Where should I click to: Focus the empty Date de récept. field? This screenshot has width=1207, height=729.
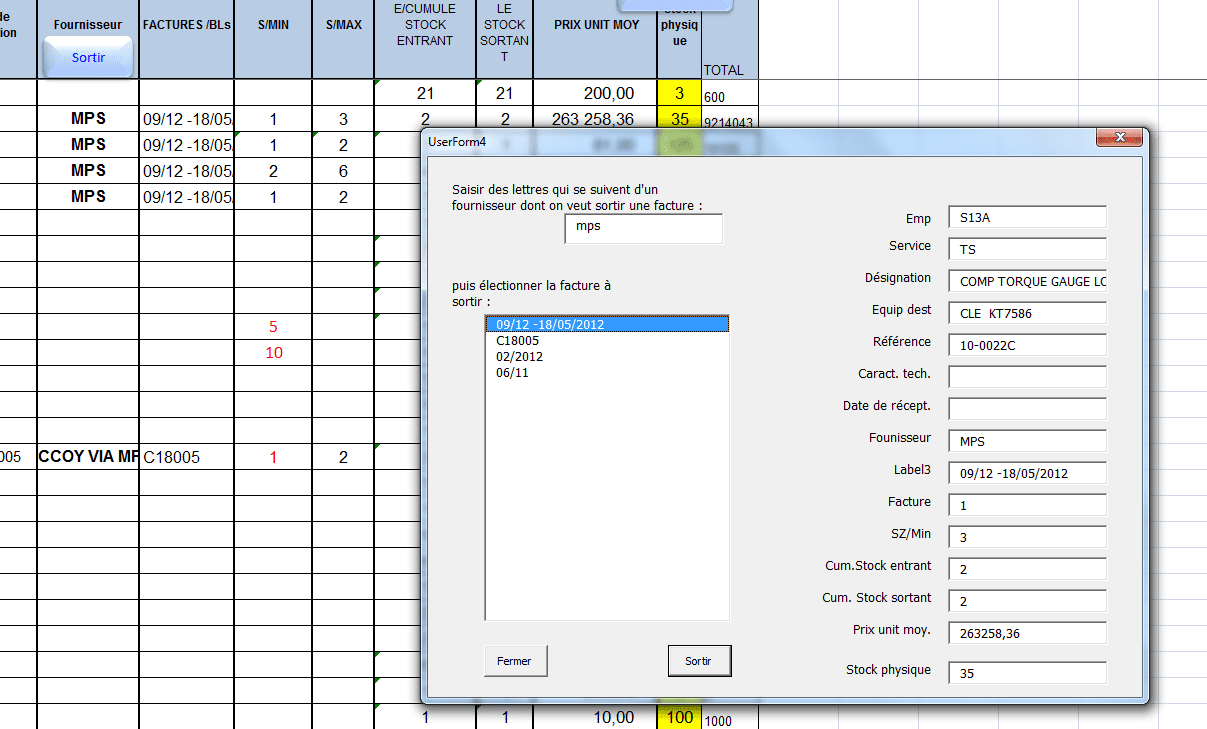(x=1027, y=409)
